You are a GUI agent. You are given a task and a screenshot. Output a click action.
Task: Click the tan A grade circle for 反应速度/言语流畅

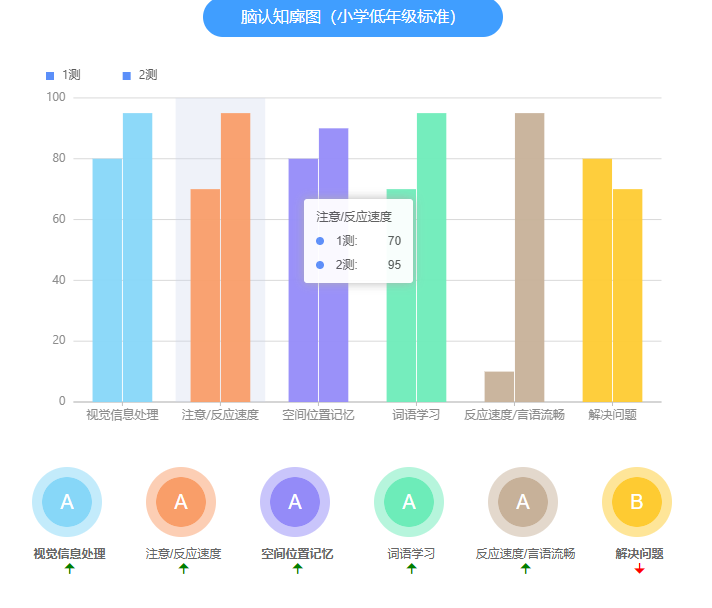point(523,502)
